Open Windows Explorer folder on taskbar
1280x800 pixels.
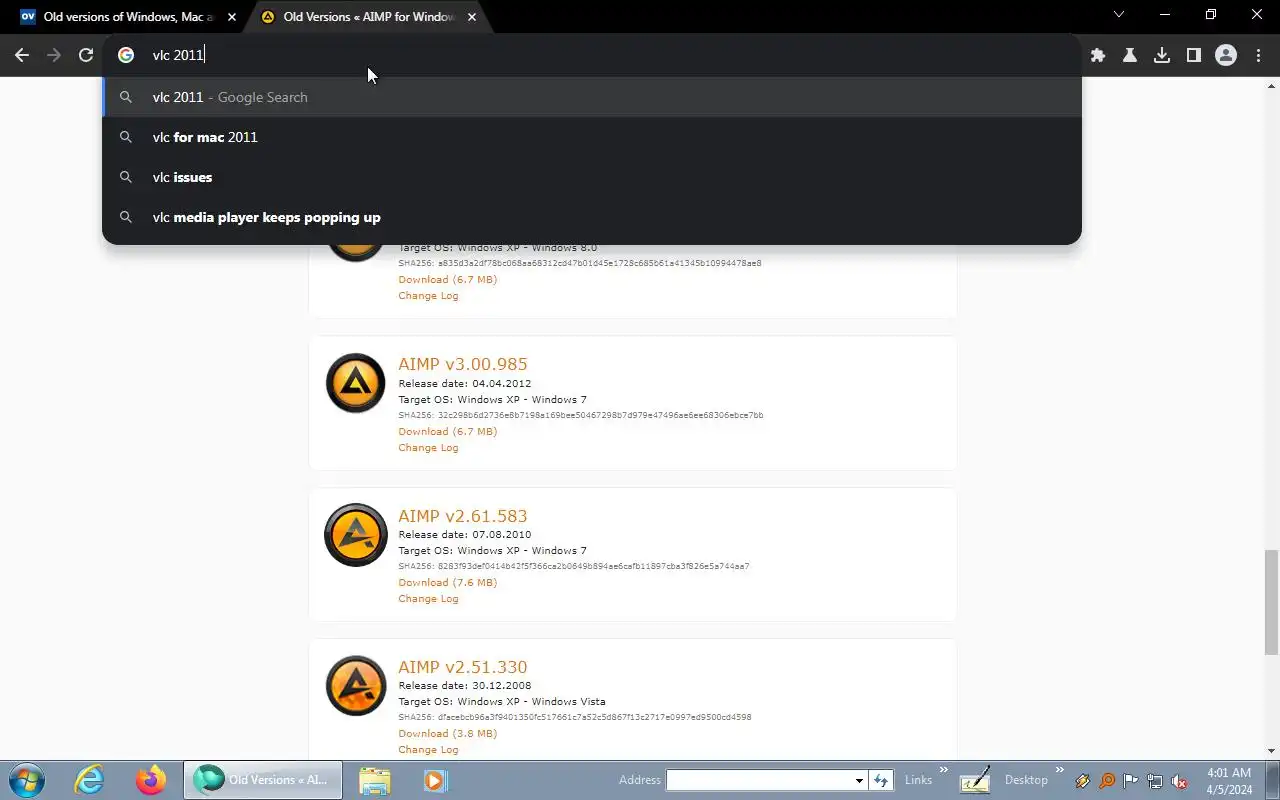tap(374, 780)
